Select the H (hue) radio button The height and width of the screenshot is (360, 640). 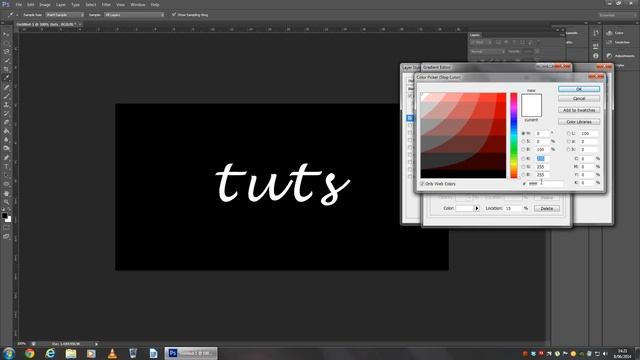tap(523, 133)
